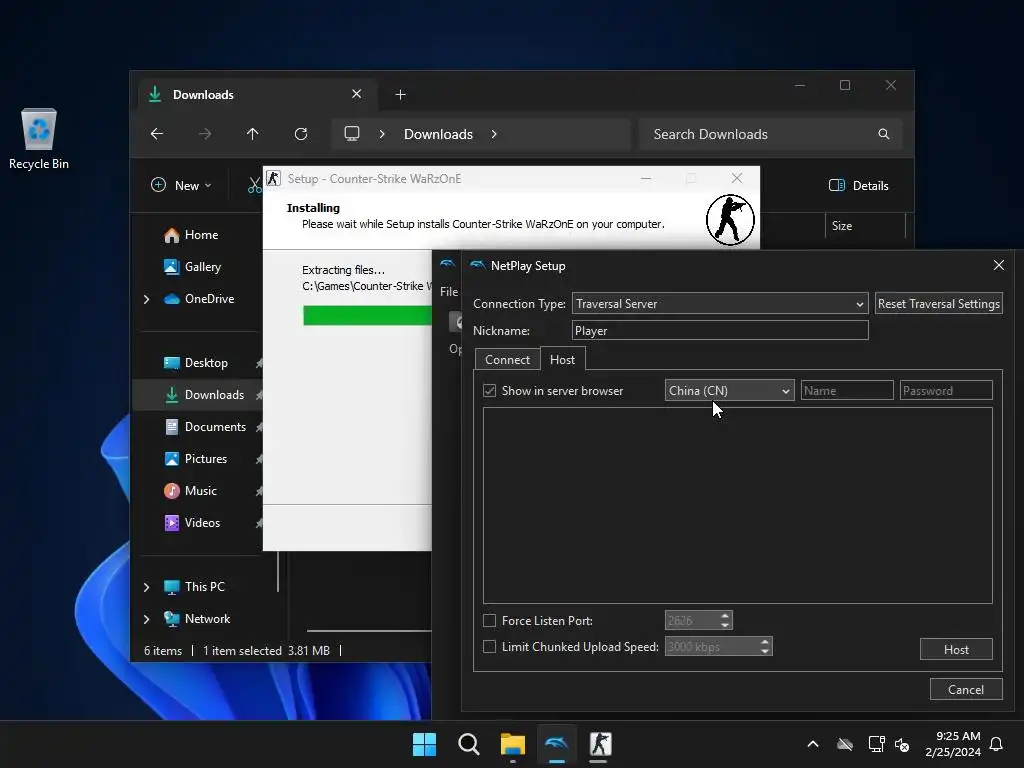The height and width of the screenshot is (768, 1024).
Task: Open the notifications bell
Action: (997, 744)
